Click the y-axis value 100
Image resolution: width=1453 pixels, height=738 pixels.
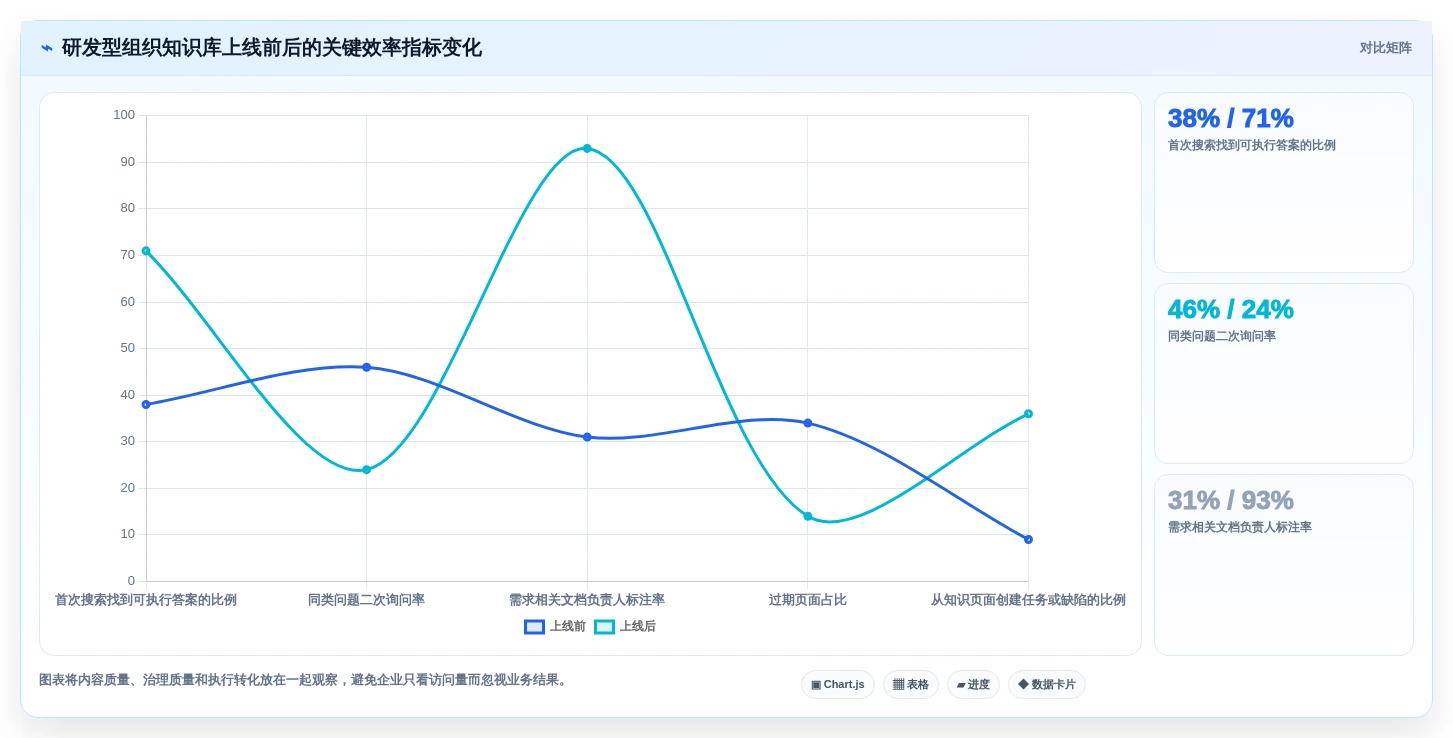coord(124,115)
